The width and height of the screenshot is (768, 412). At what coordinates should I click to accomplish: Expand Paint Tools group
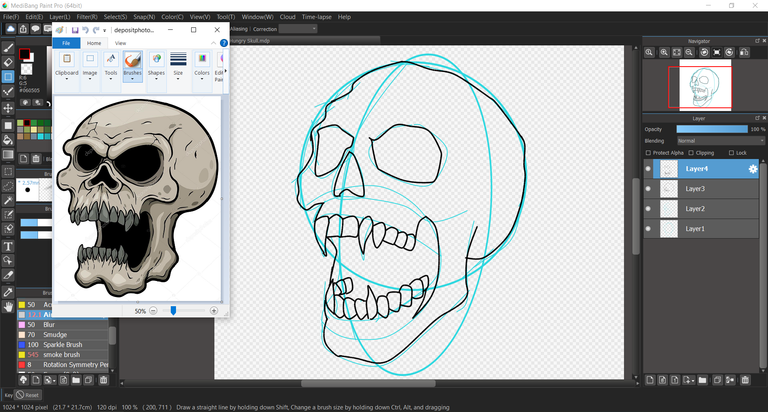pyautogui.click(x=111, y=66)
